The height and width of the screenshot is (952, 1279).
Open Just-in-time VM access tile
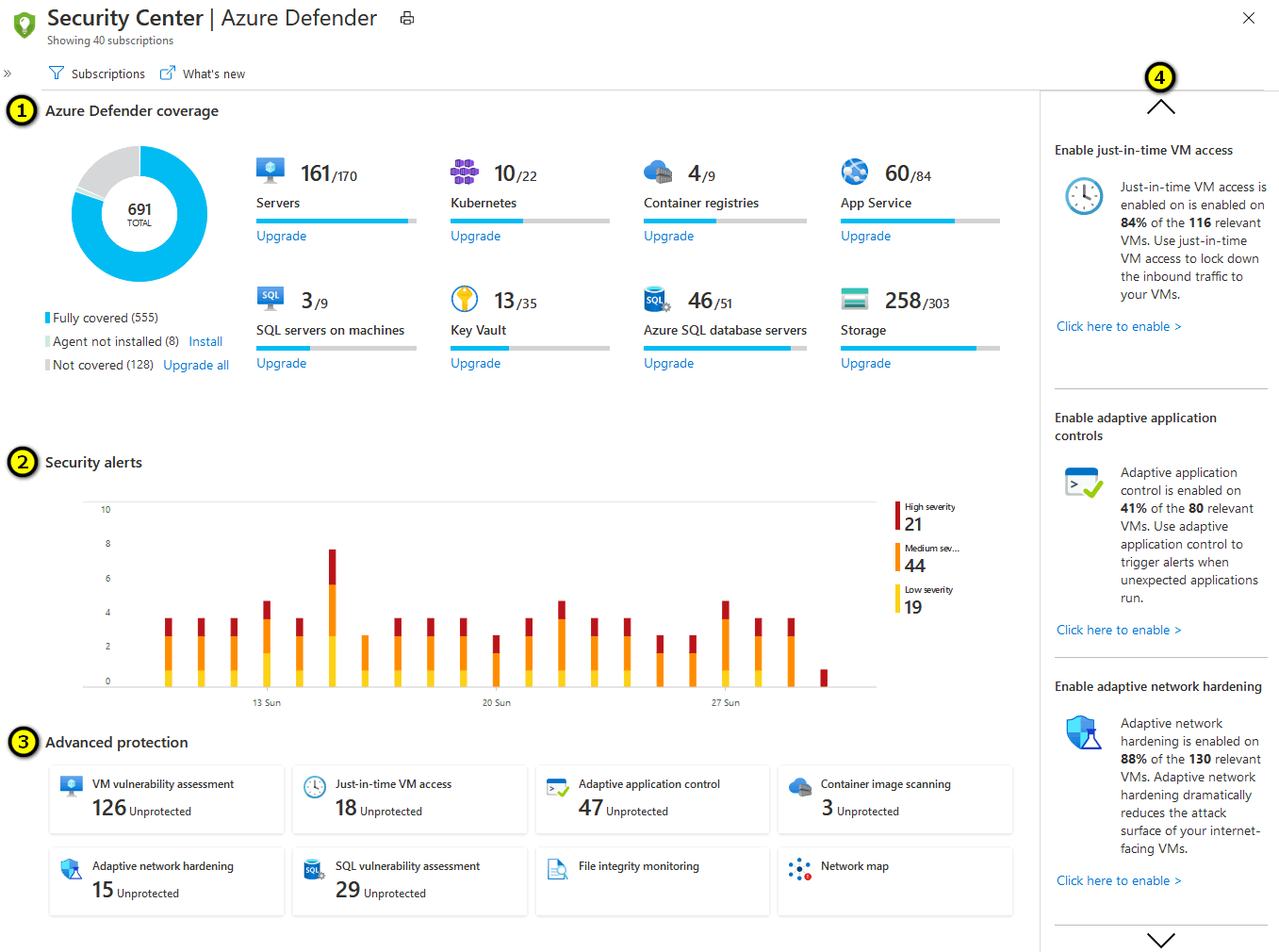tap(410, 799)
